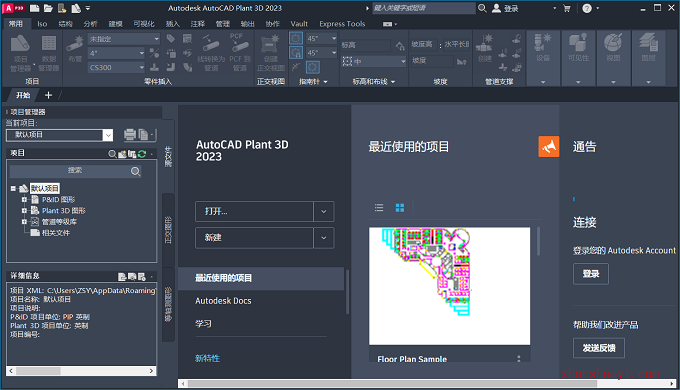Switch recent projects to grid view
Viewport: 680px width, 390px height.
(400, 208)
